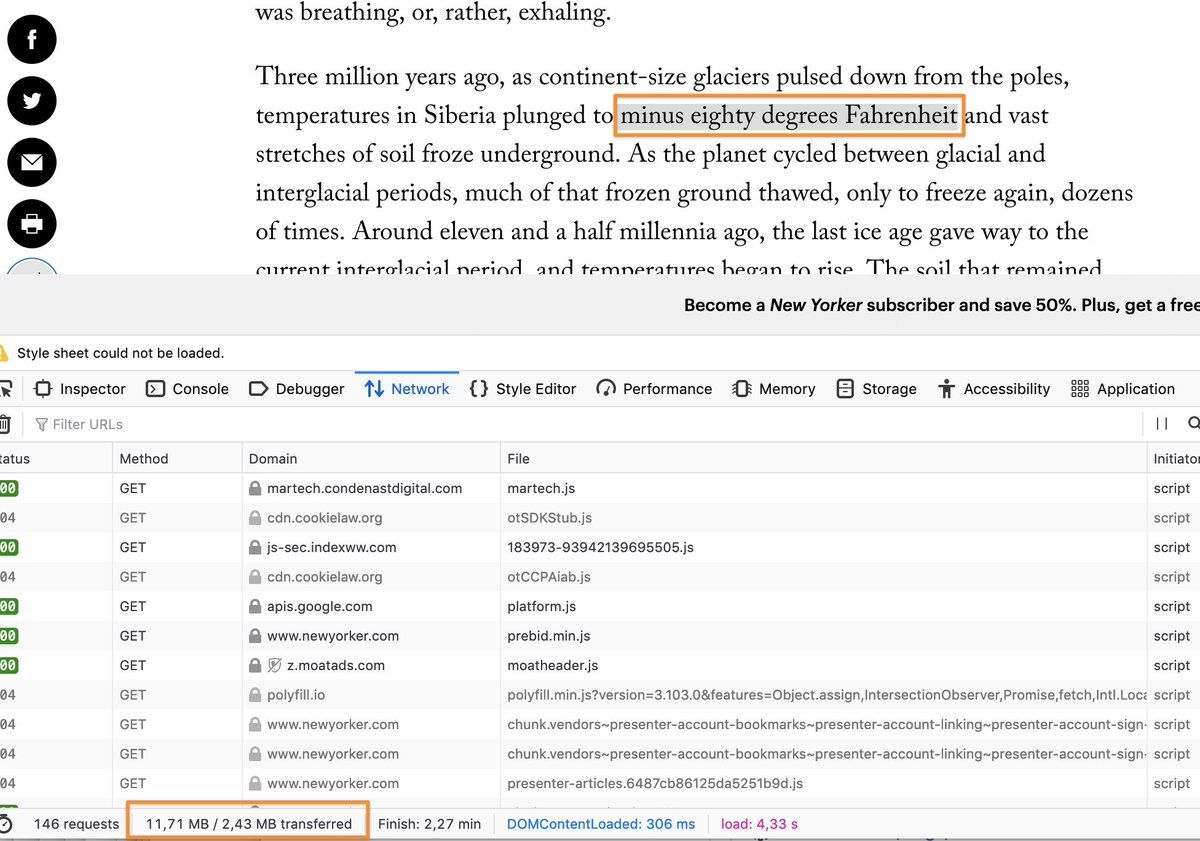Click lock icon next to apis.google.com

256,606
